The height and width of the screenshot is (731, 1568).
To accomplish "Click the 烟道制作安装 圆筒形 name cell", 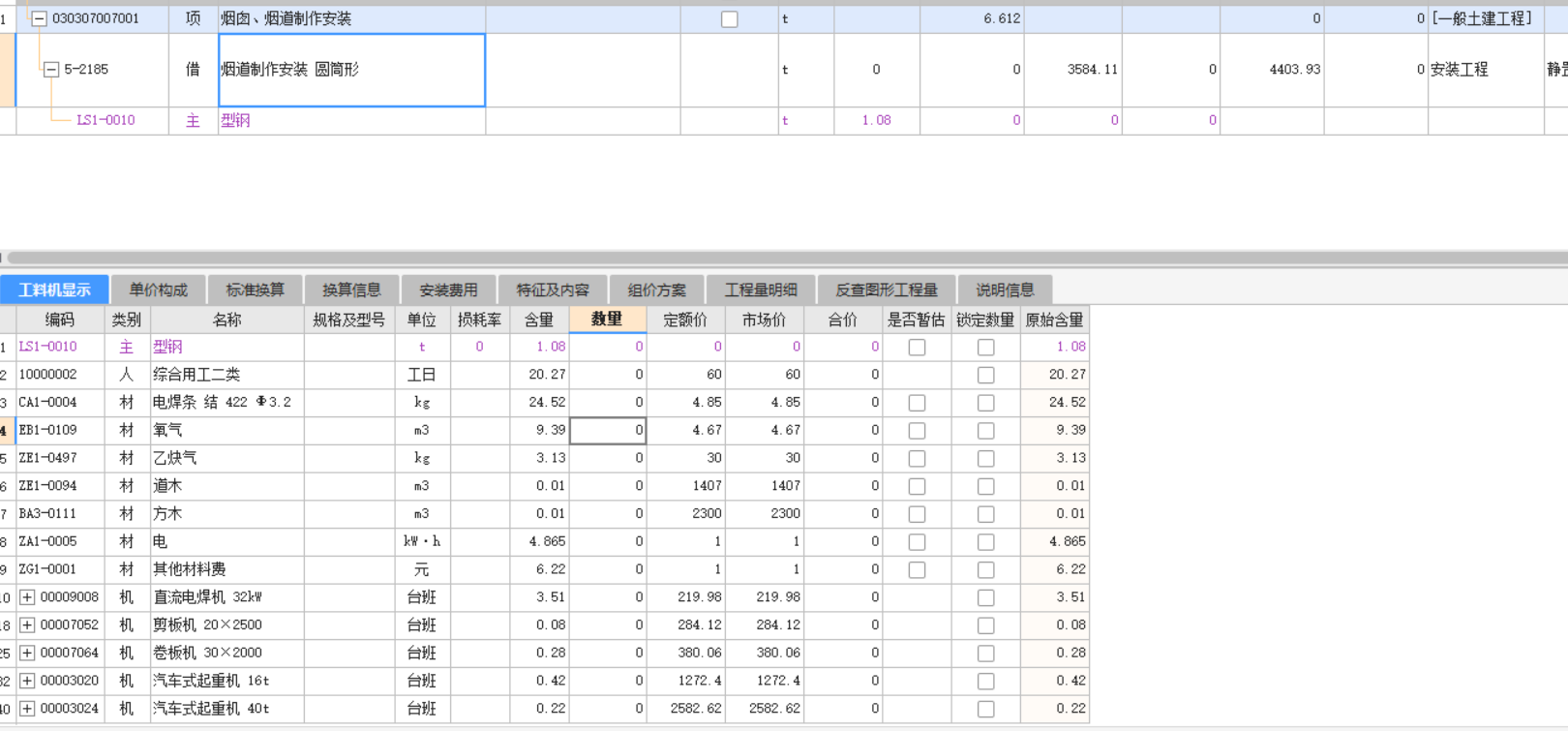I will (x=352, y=70).
